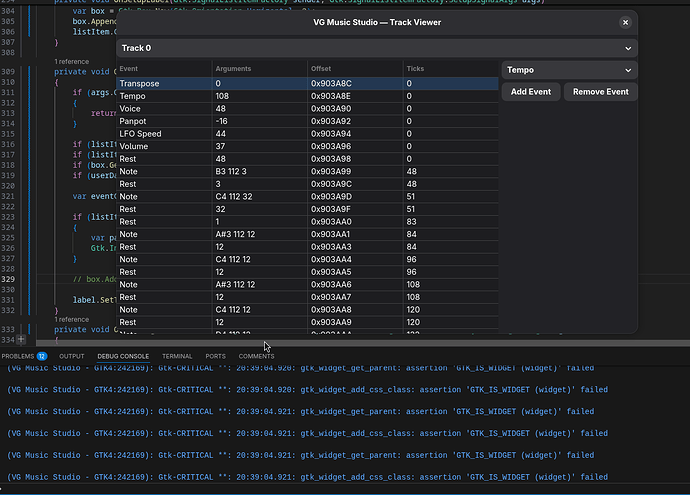Click the Rest row at offset 0x903AA3
This screenshot has height=495, width=690.
tap(307, 247)
